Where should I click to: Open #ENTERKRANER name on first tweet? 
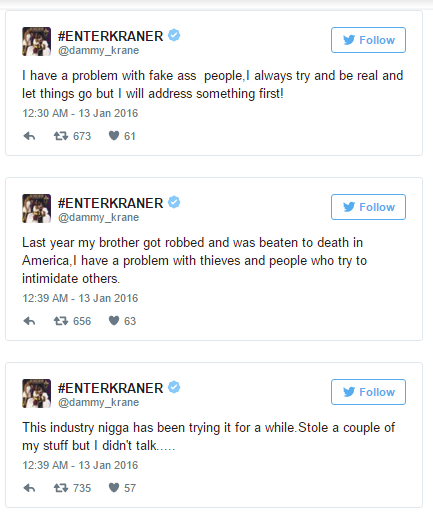click(x=111, y=36)
